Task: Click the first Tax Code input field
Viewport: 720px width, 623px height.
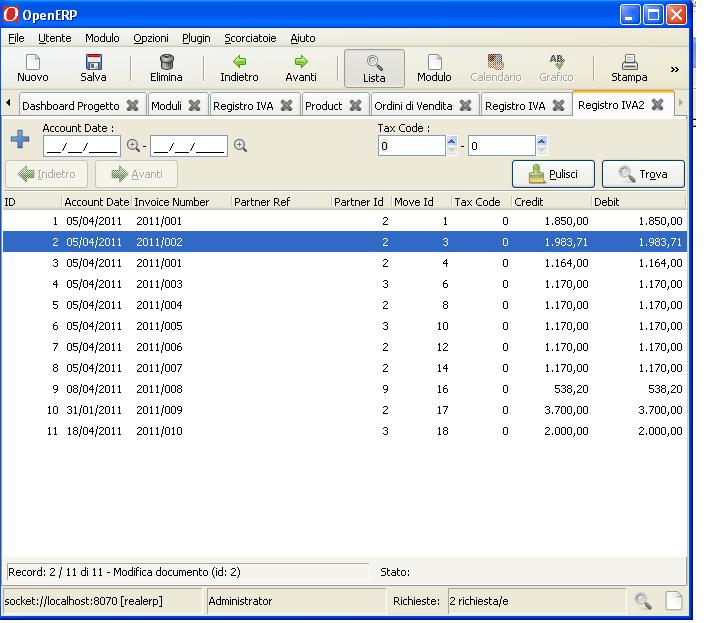Action: [412, 146]
